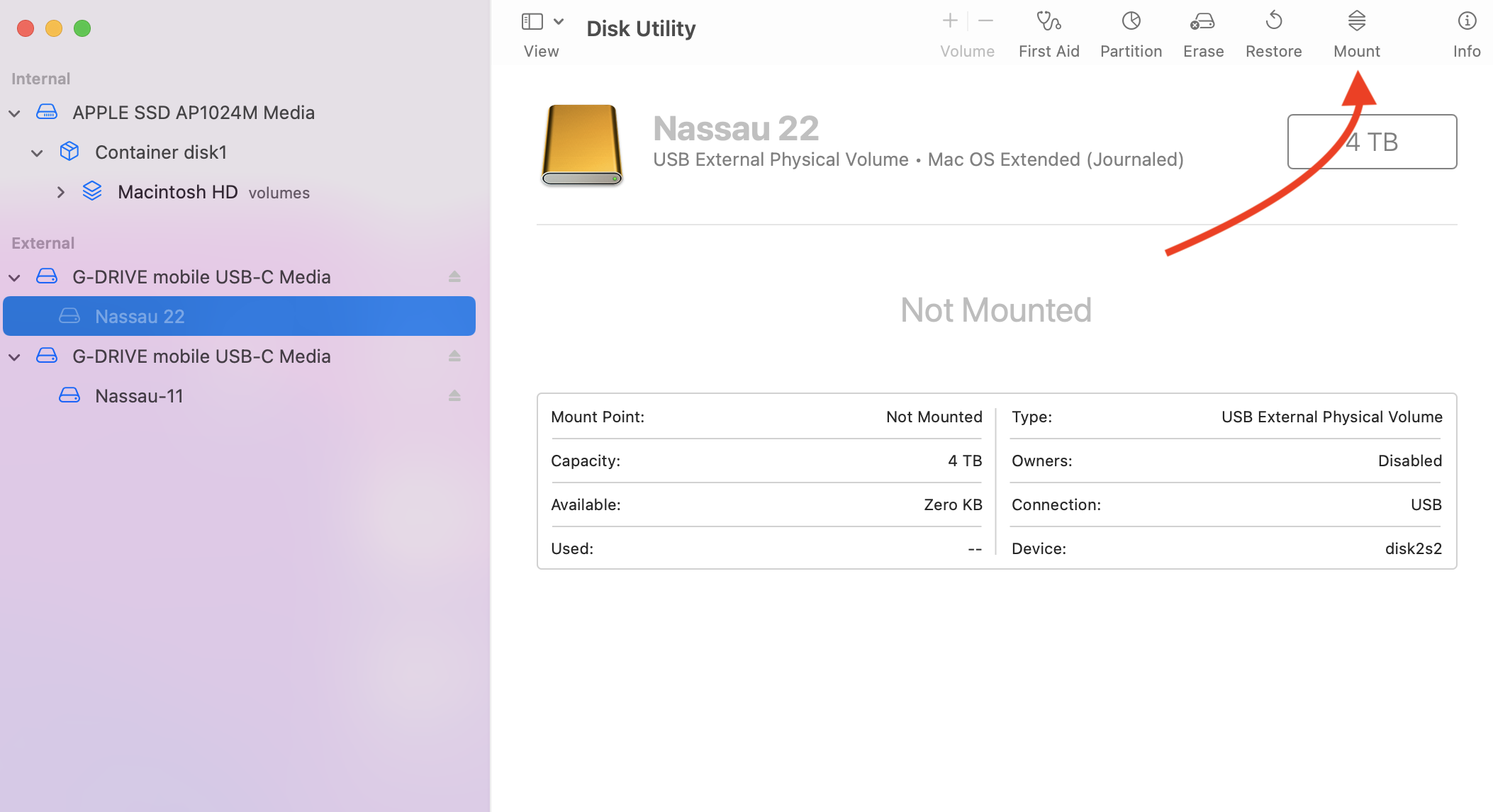Viewport: 1493px width, 812px height.
Task: Collapse the APPLE SSD AP1024M Media tree
Action: [x=15, y=113]
